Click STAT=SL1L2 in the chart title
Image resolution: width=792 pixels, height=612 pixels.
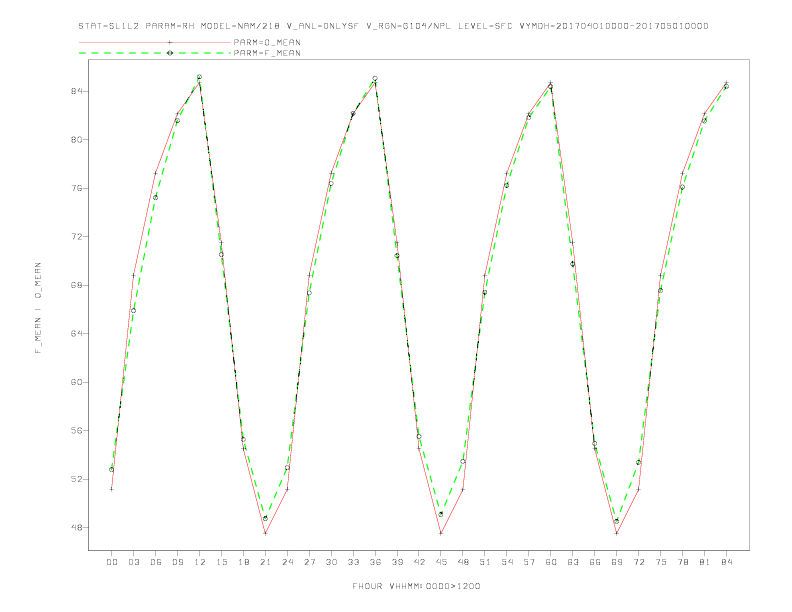109,26
